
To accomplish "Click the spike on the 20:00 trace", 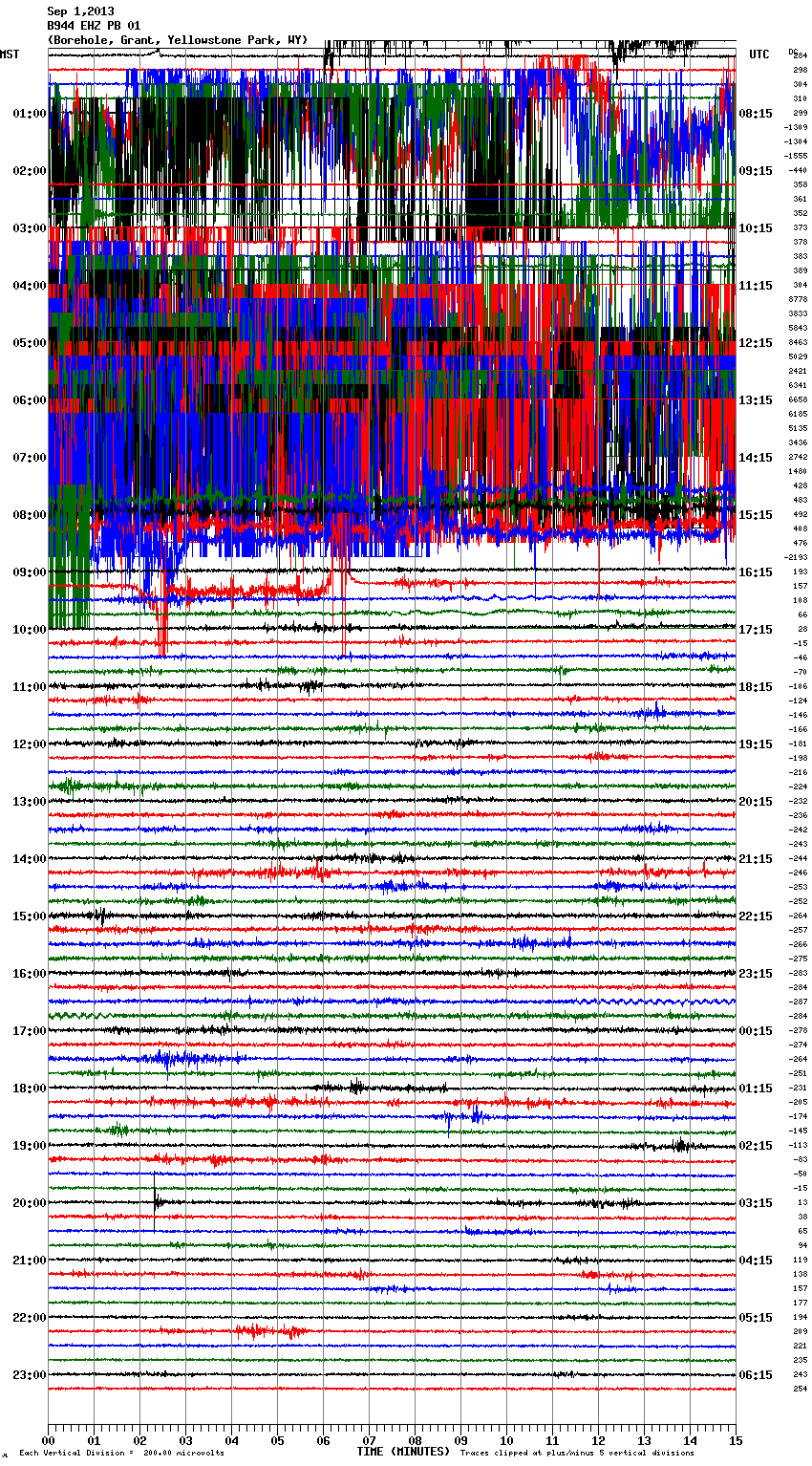I will 156,1200.
